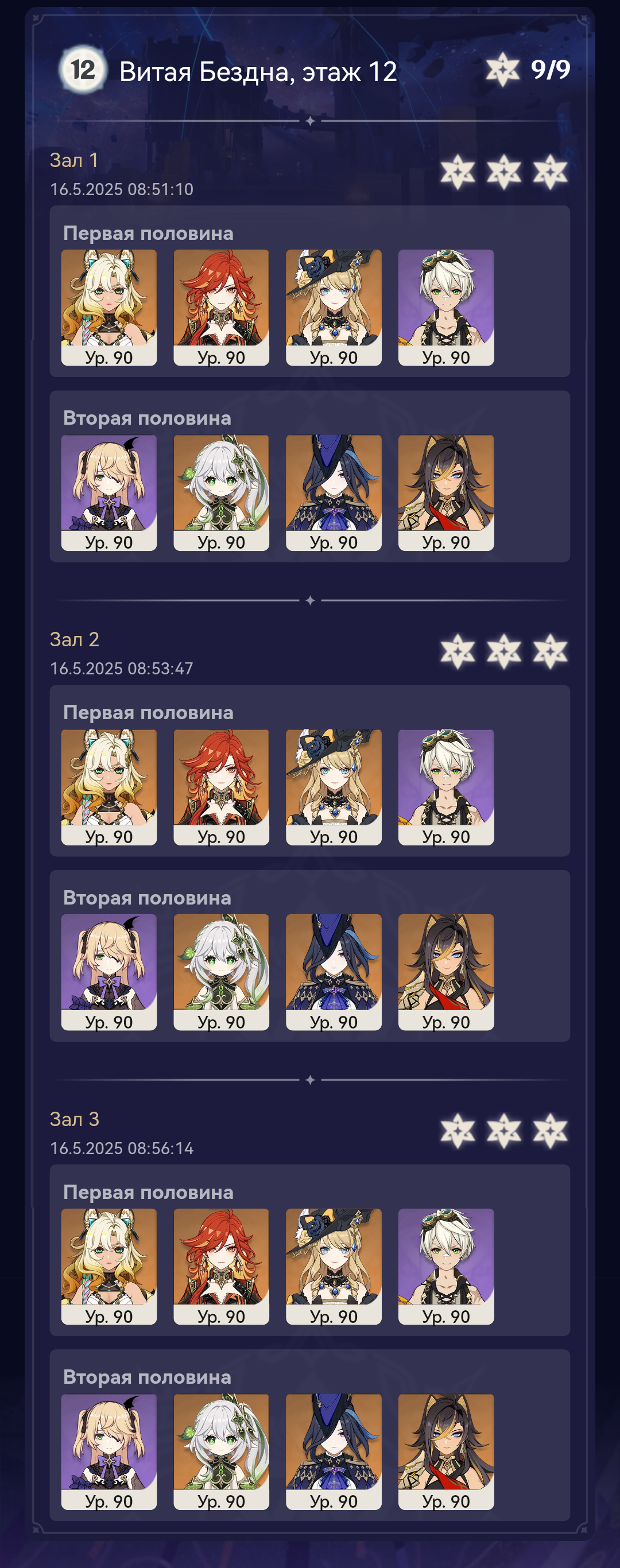Click the middle star of Зал 3 rating
This screenshot has width=620, height=1568.
point(503,1131)
